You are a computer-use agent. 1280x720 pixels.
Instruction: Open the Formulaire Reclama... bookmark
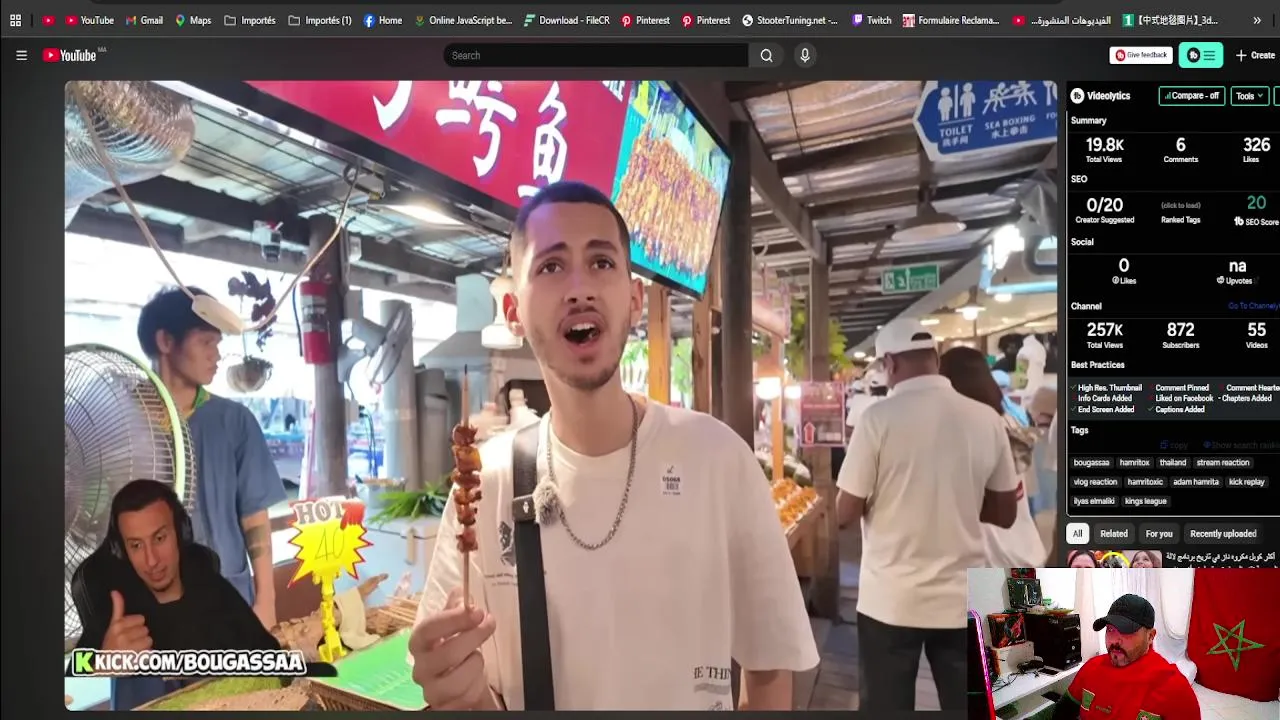pyautogui.click(x=951, y=20)
